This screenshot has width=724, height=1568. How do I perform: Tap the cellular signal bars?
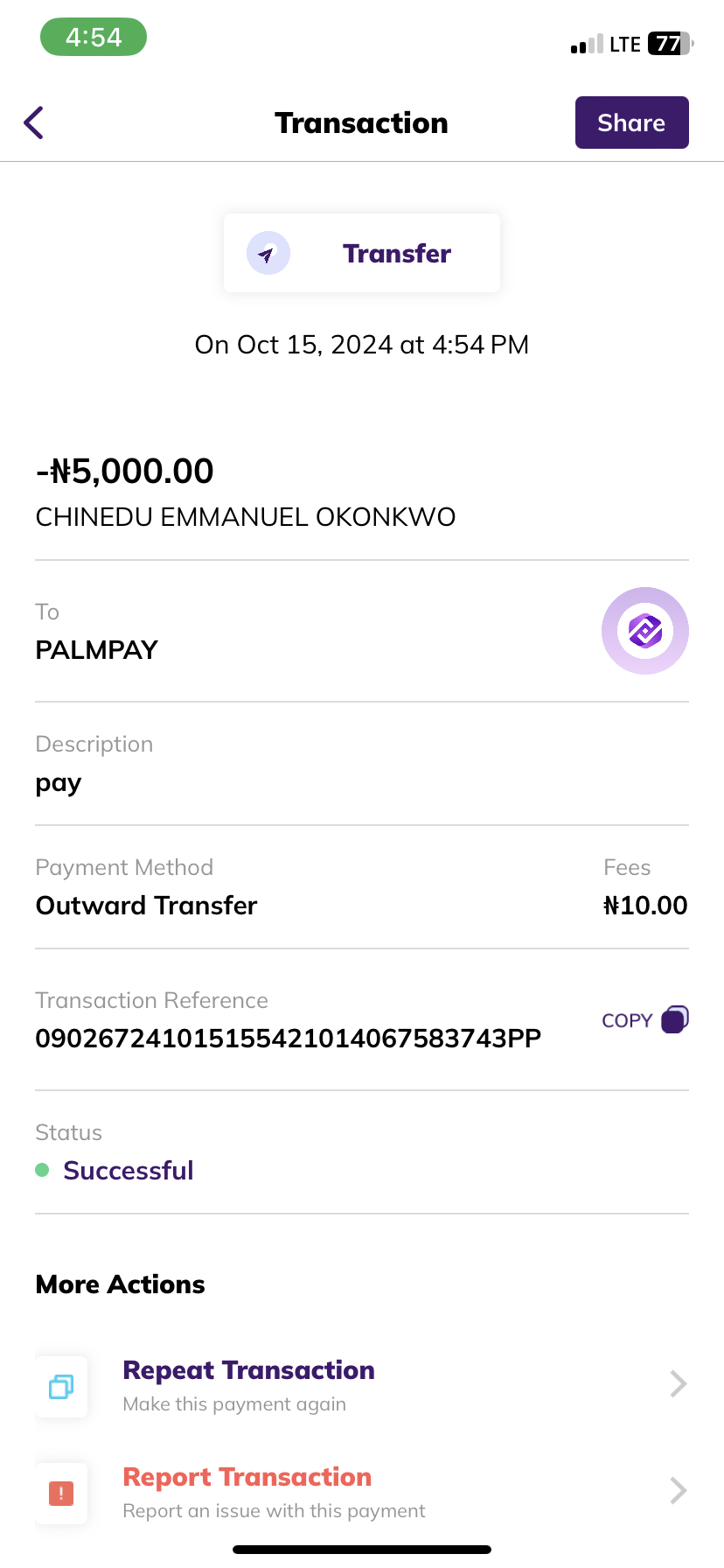pyautogui.click(x=587, y=45)
